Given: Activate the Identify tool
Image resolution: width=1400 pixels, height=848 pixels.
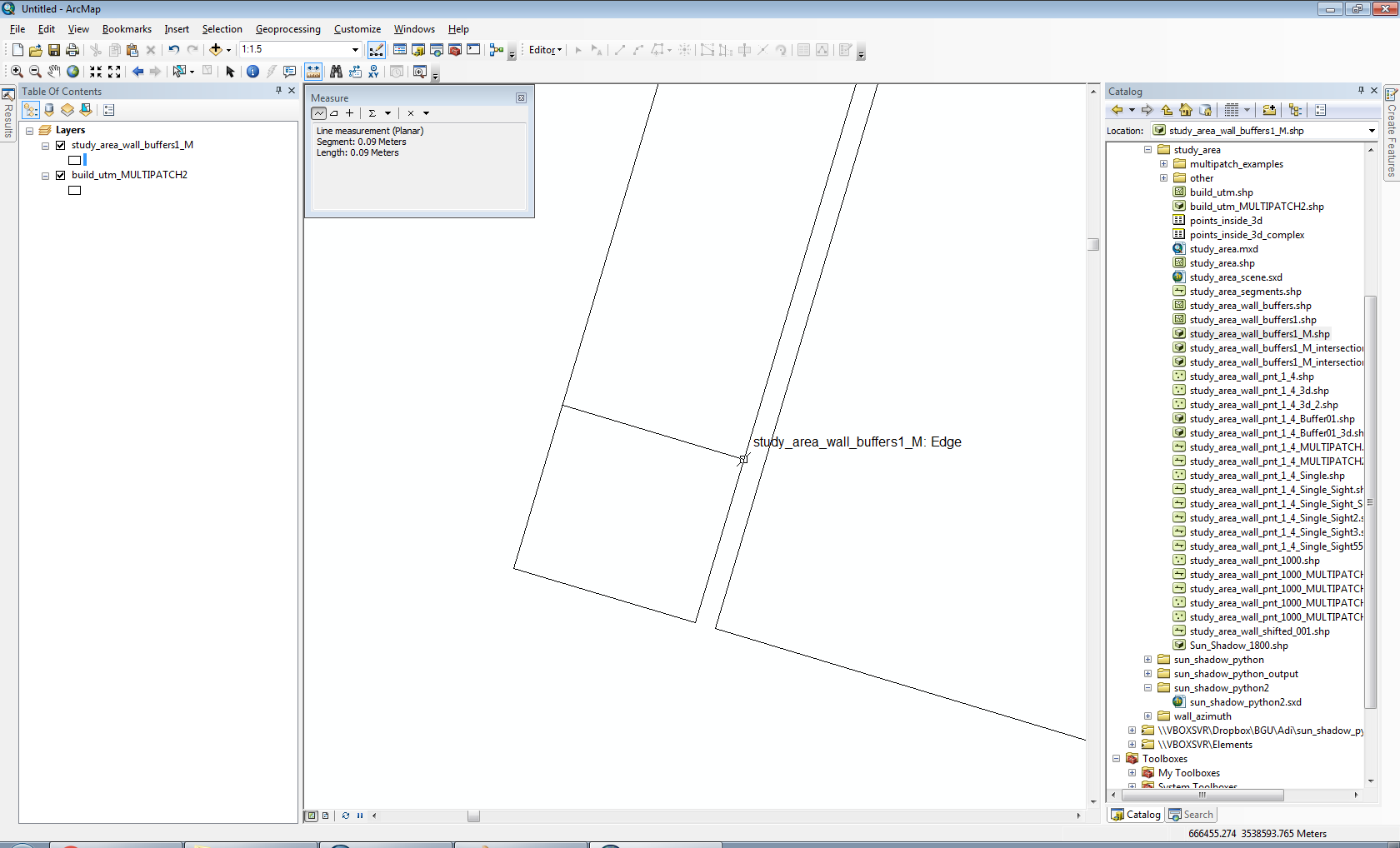Looking at the screenshot, I should pyautogui.click(x=253, y=72).
